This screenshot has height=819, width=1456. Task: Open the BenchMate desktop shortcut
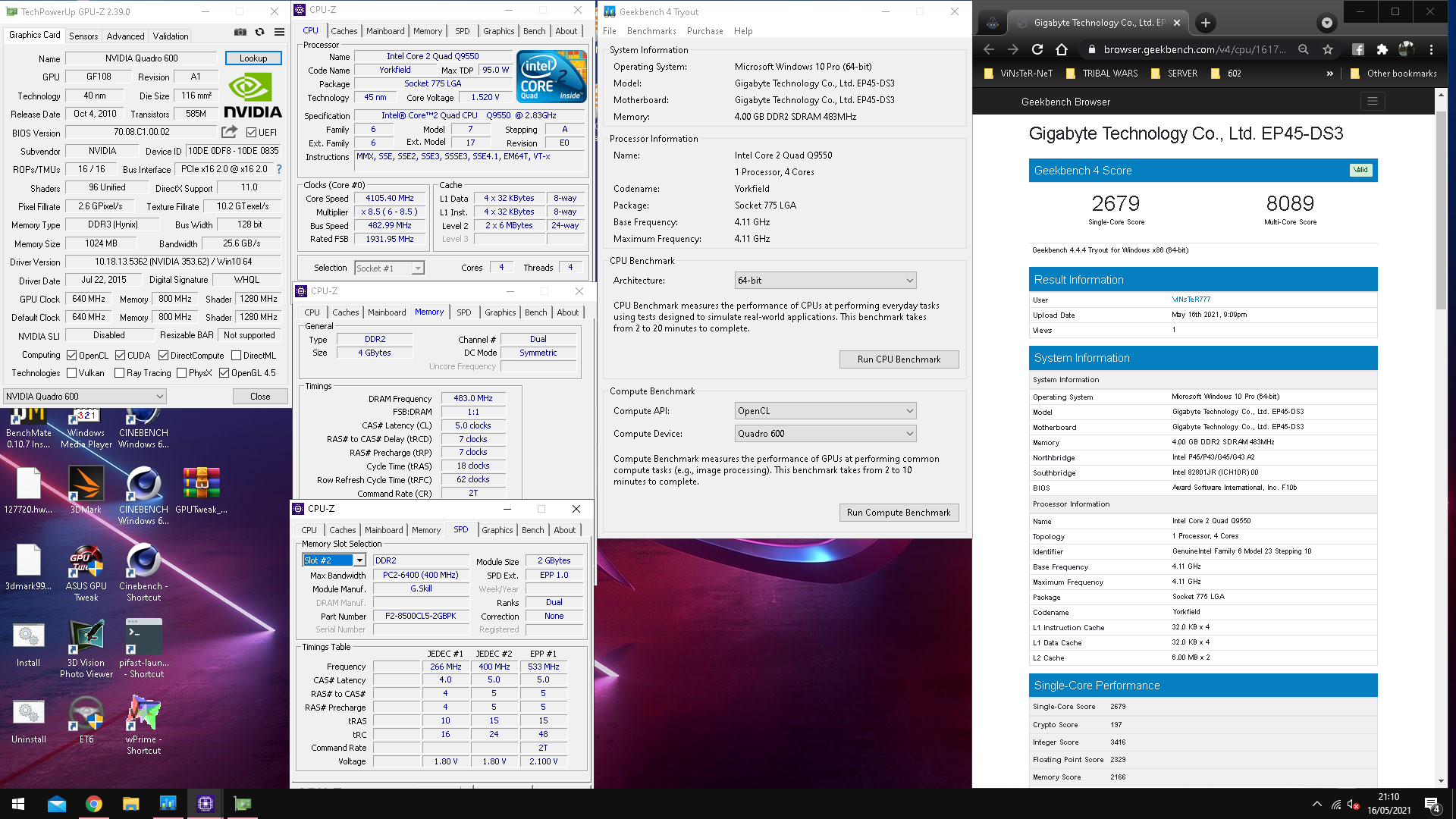pyautogui.click(x=29, y=428)
